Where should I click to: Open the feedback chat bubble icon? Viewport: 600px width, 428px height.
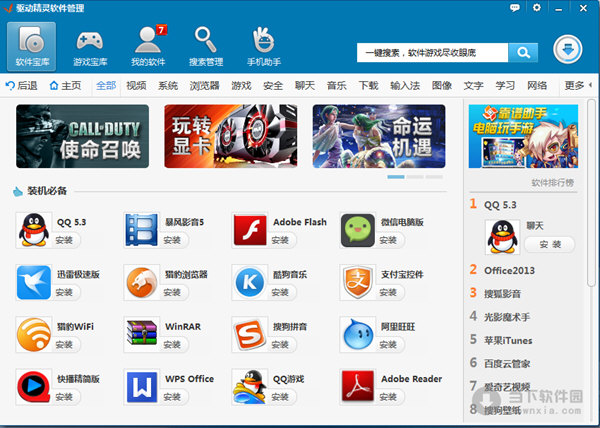[x=515, y=8]
